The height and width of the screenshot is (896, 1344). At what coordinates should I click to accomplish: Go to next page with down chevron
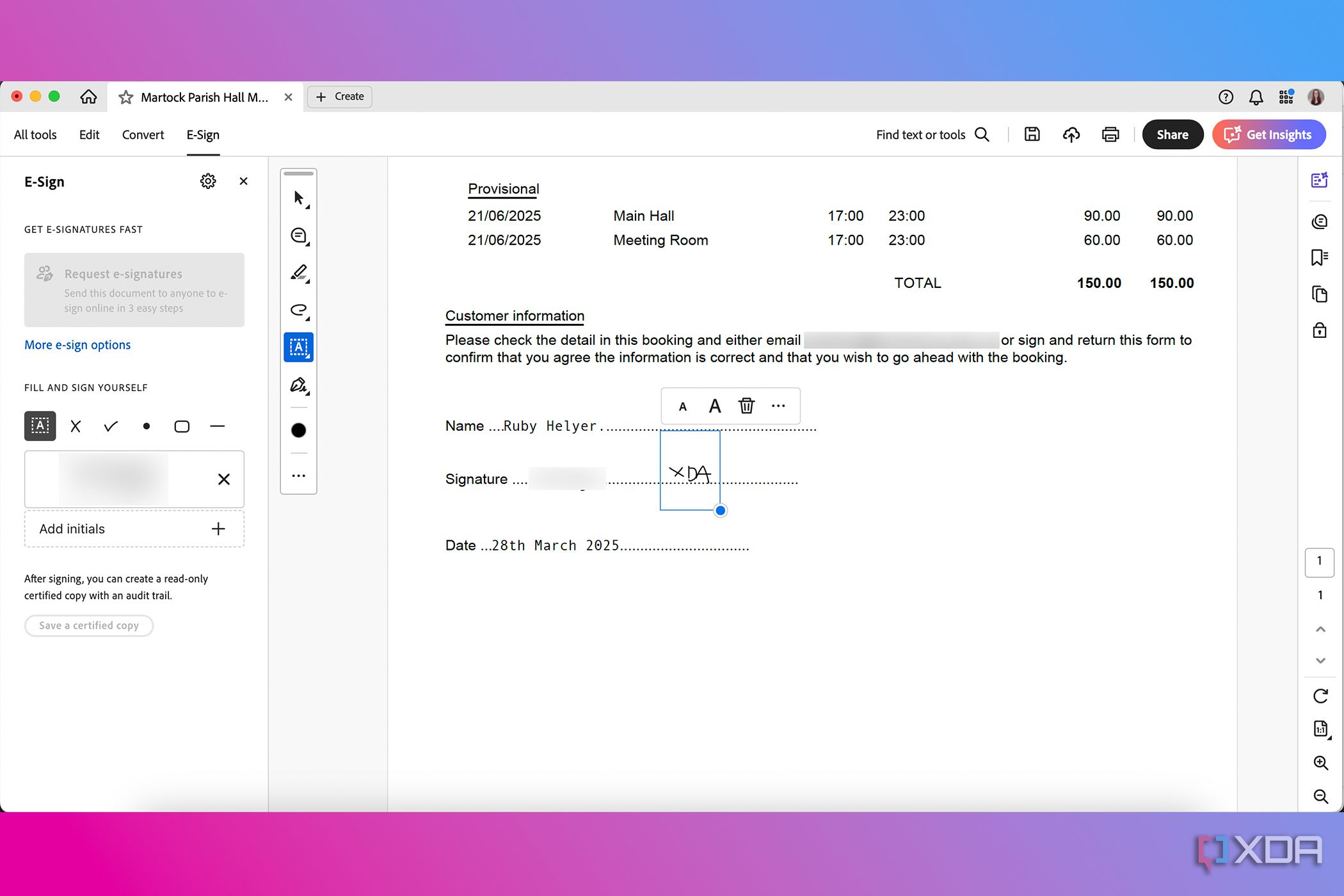1320,660
